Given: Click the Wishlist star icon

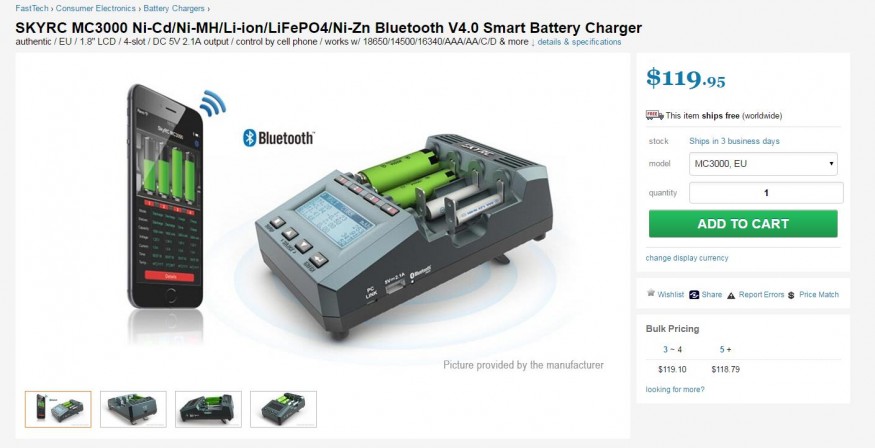Looking at the screenshot, I should point(650,293).
